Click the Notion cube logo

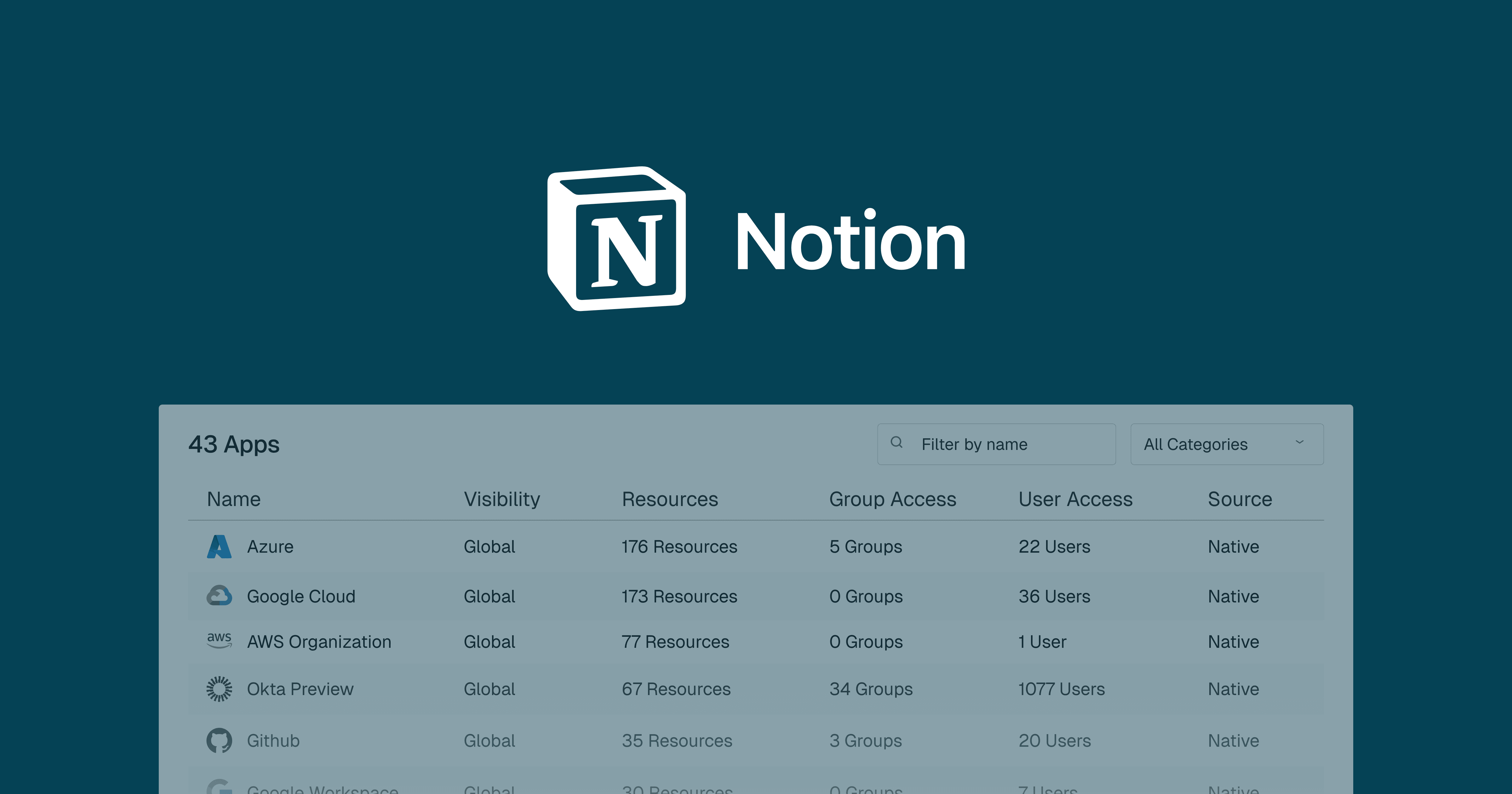coord(616,239)
